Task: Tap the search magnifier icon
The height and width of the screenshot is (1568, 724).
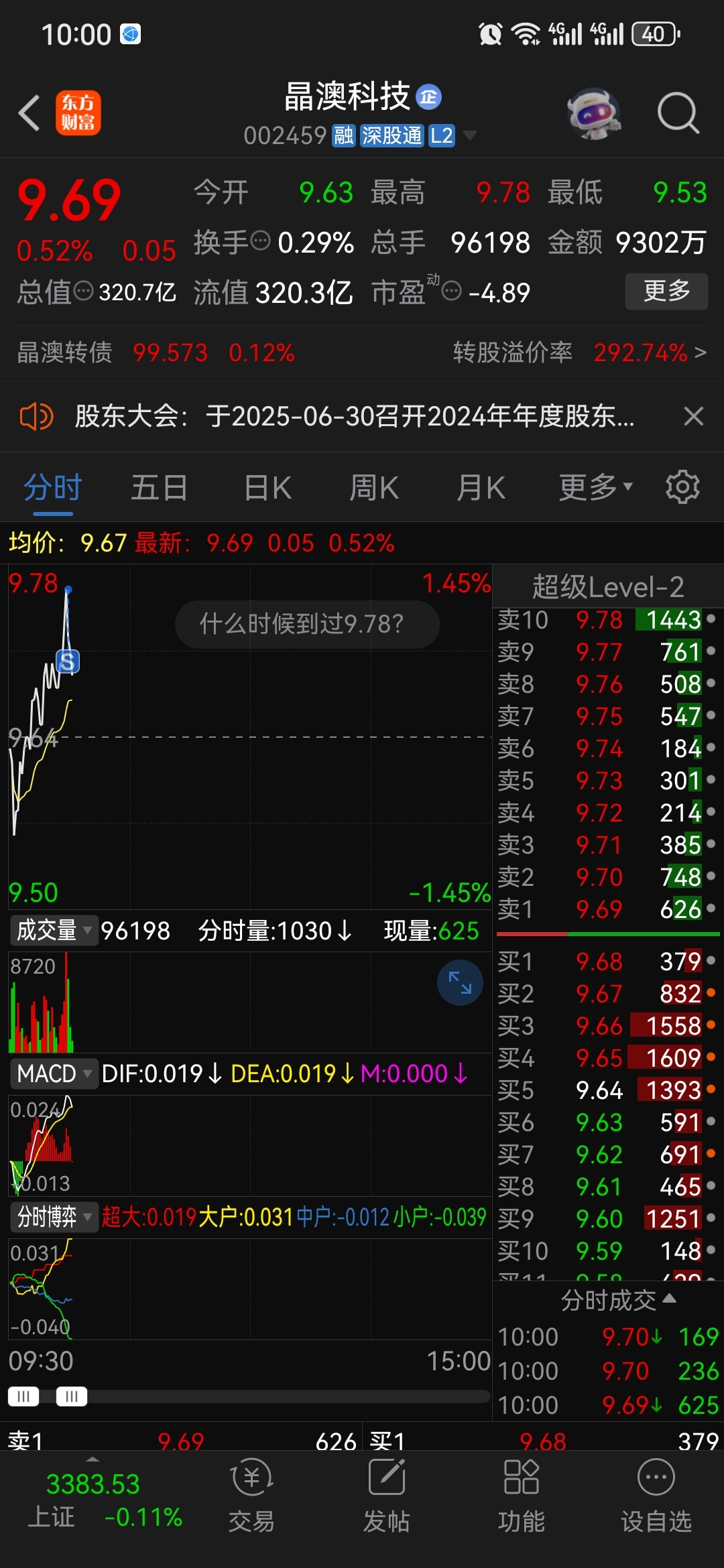Action: [x=678, y=113]
